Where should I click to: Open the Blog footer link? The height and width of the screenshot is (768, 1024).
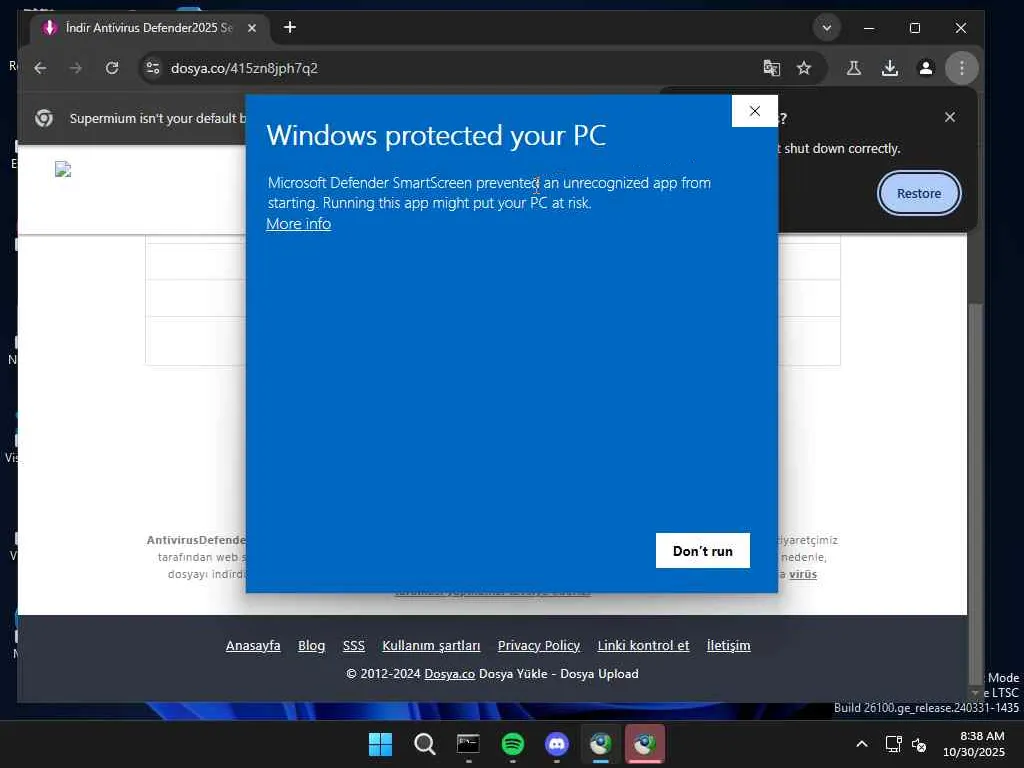(312, 645)
